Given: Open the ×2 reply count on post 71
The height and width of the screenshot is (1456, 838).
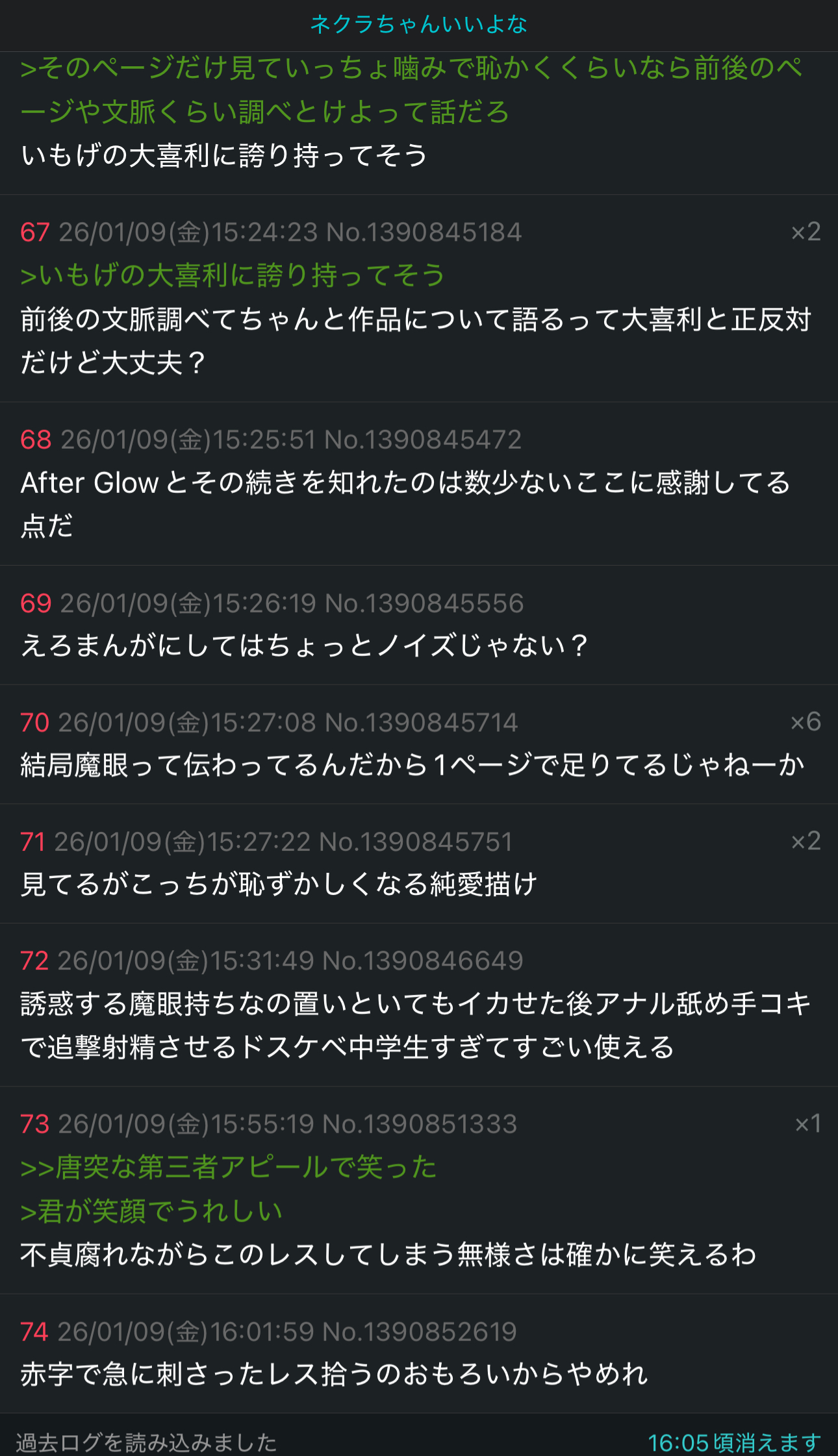Looking at the screenshot, I should 806,842.
